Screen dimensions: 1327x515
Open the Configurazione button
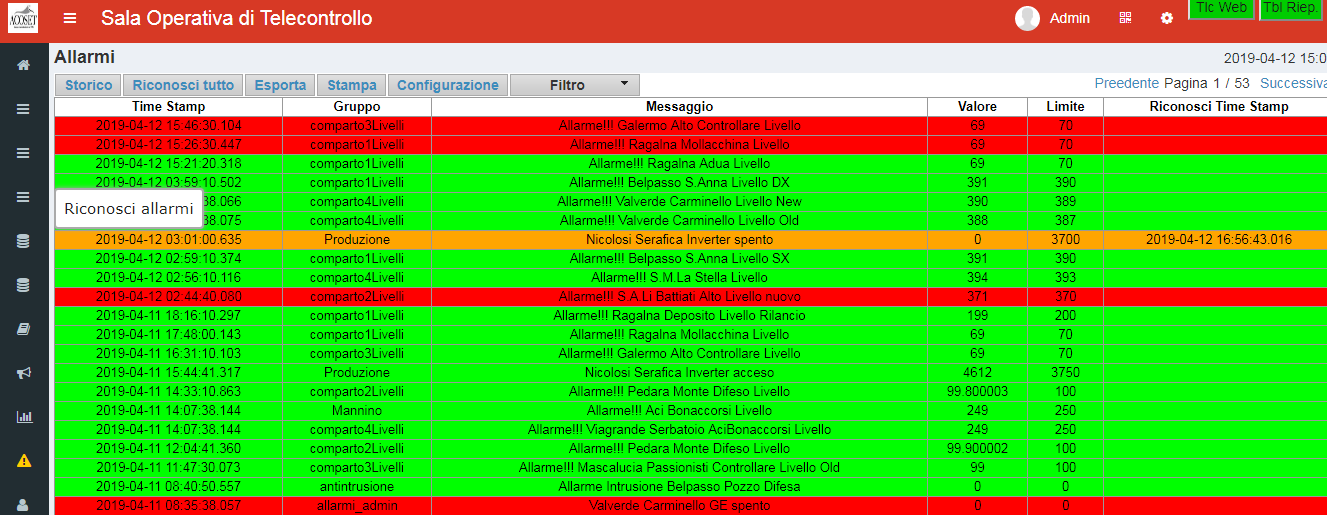coord(448,85)
